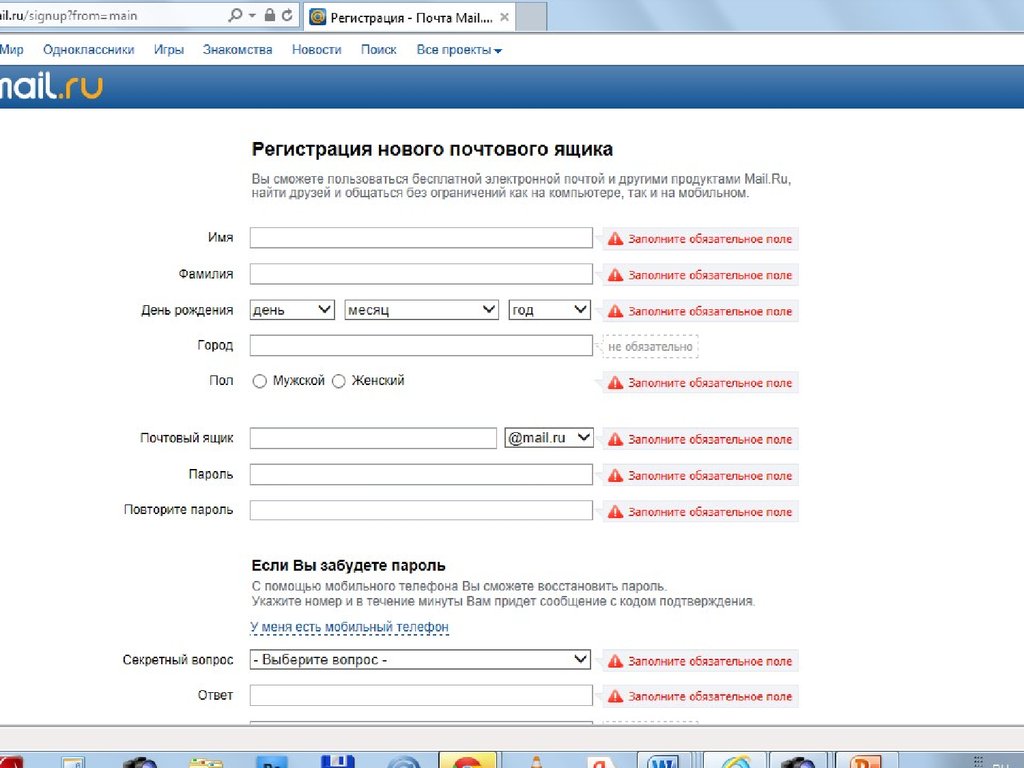
Task: Click the security lock icon in address bar
Action: click(x=269, y=15)
